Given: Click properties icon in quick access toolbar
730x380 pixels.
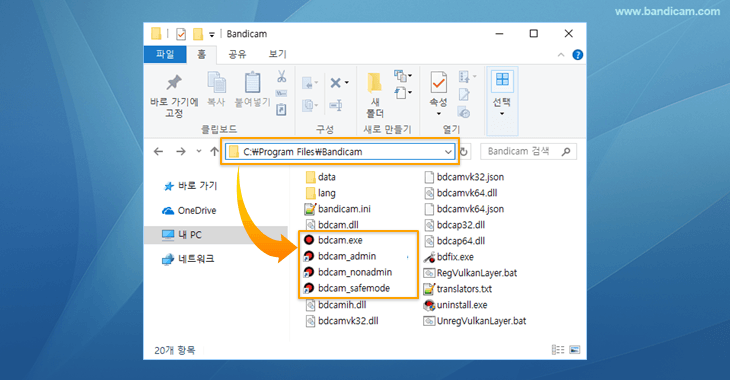Looking at the screenshot, I should [181, 34].
